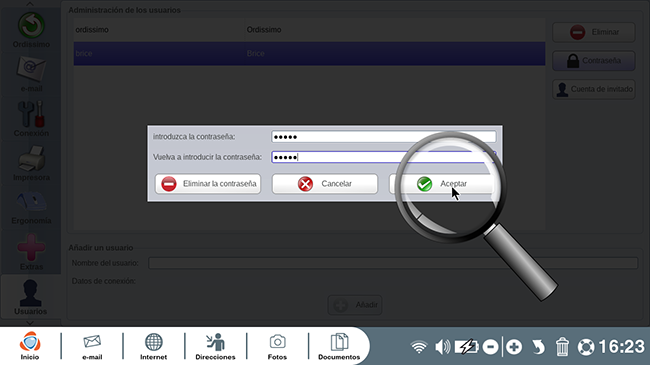Click the Eliminar user button
The image size is (650, 365).
point(594,32)
